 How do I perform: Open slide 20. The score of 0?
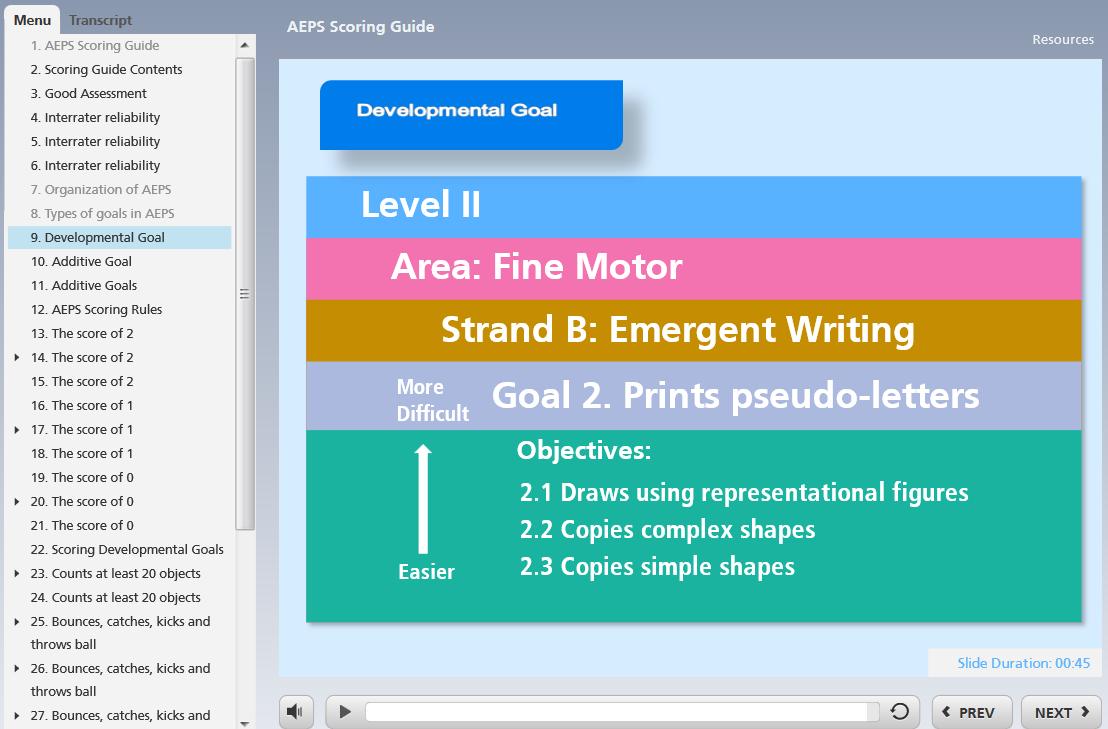point(82,502)
